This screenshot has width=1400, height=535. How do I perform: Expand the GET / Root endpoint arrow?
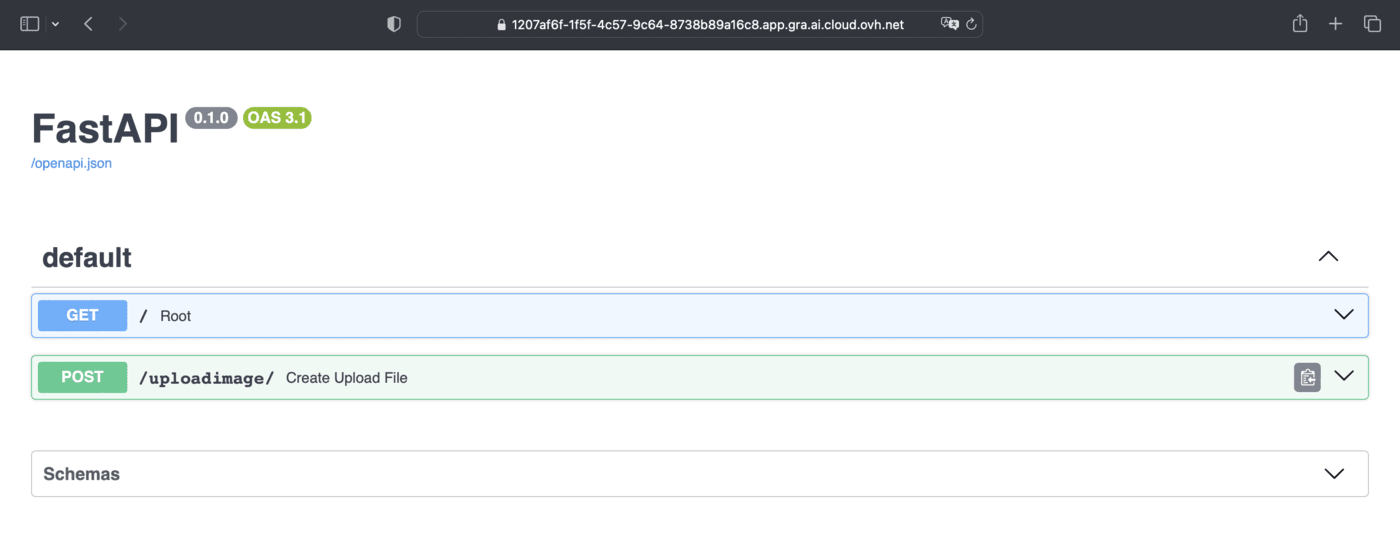1343,315
